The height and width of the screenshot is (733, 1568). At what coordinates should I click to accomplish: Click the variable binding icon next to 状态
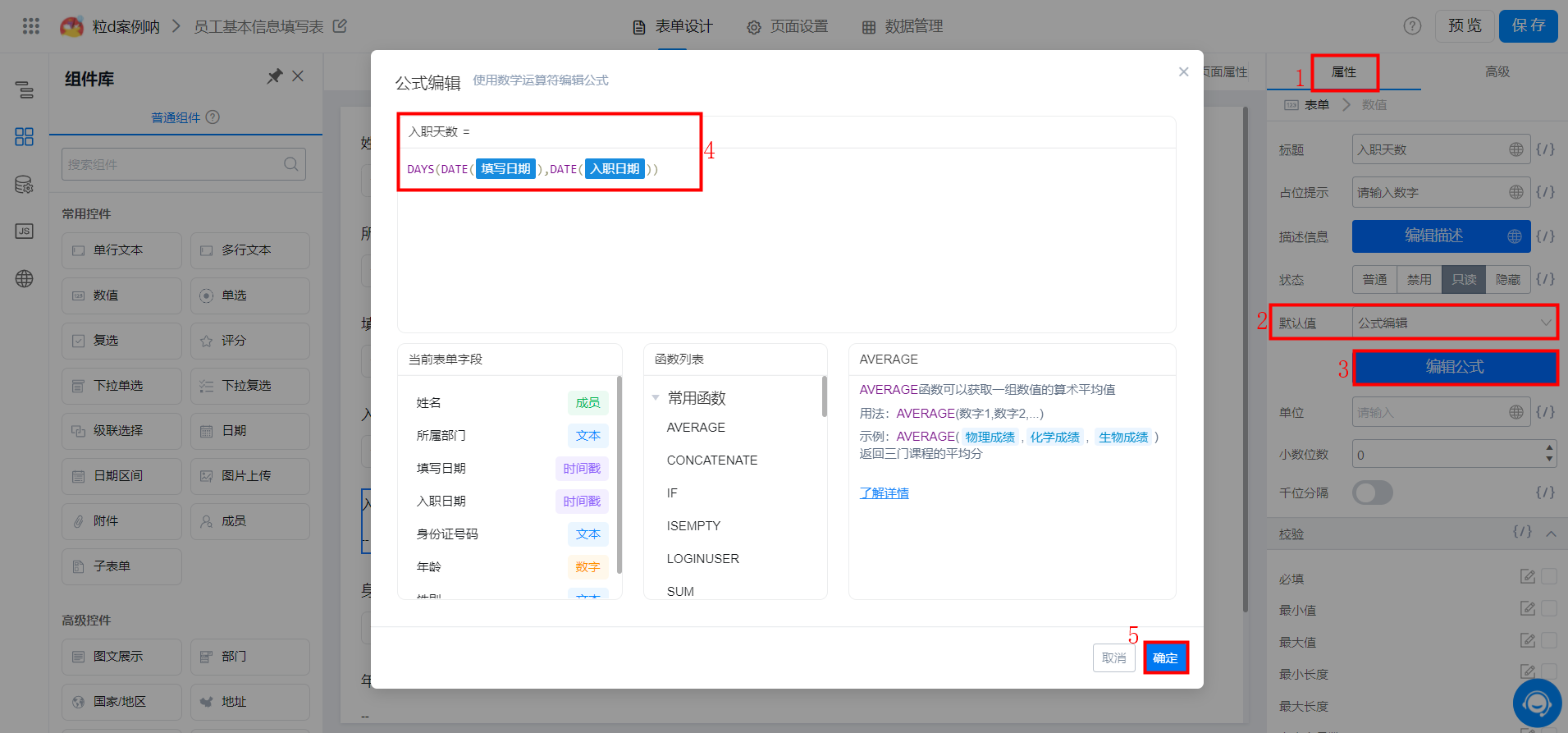point(1546,279)
